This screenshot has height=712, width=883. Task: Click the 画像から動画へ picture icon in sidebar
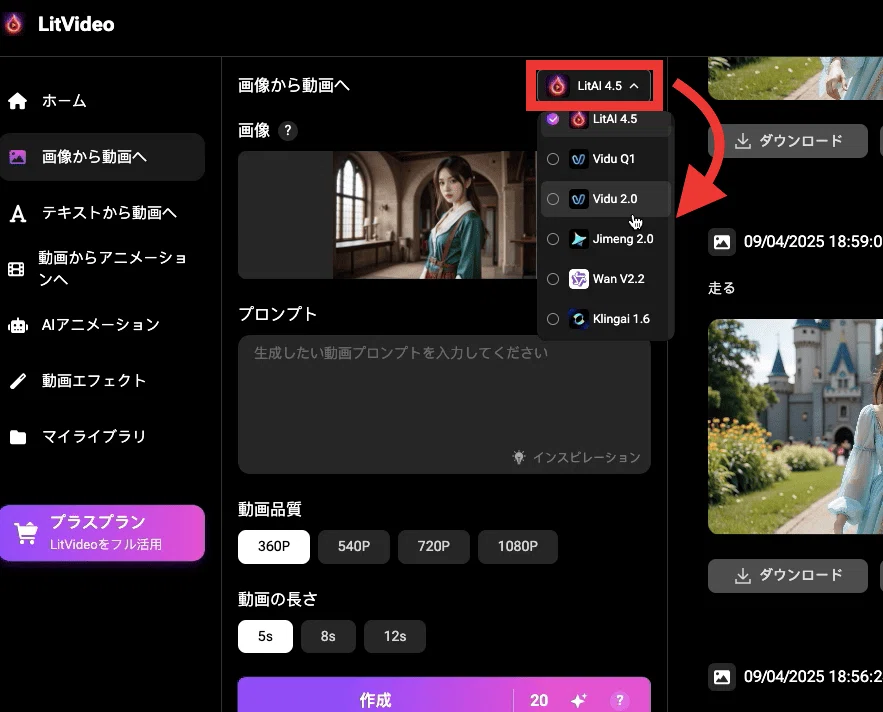pos(17,157)
